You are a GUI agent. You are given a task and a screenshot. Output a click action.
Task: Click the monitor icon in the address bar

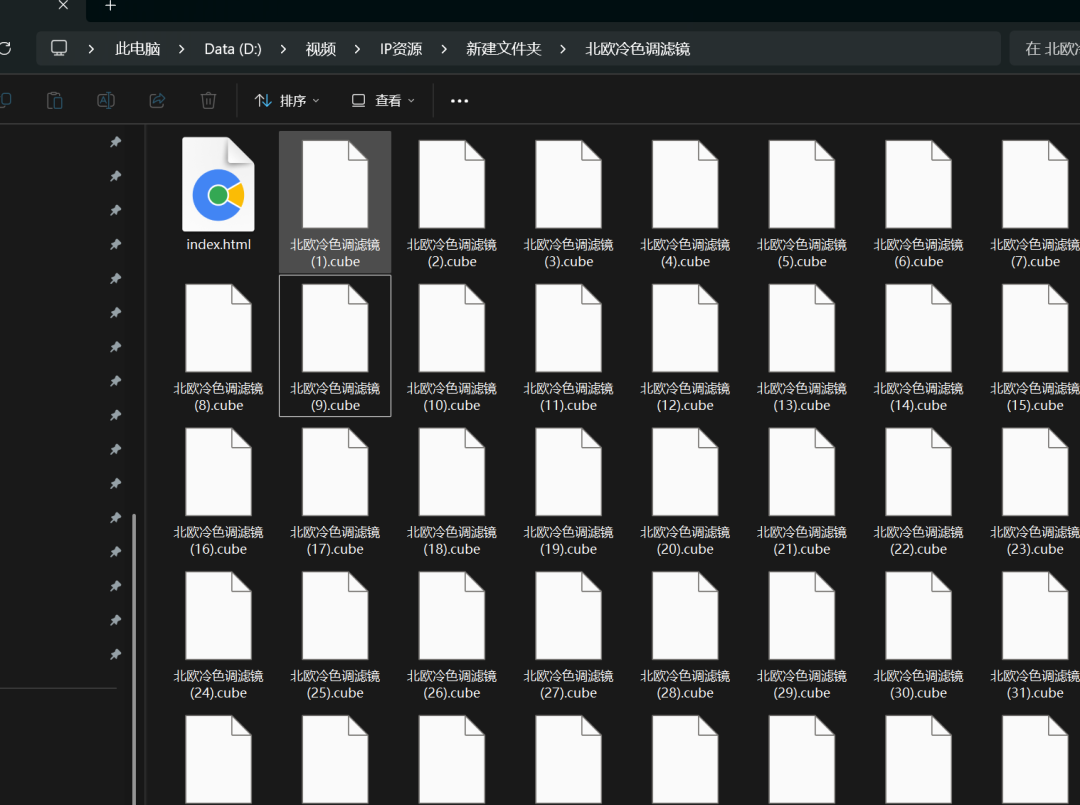tap(60, 48)
